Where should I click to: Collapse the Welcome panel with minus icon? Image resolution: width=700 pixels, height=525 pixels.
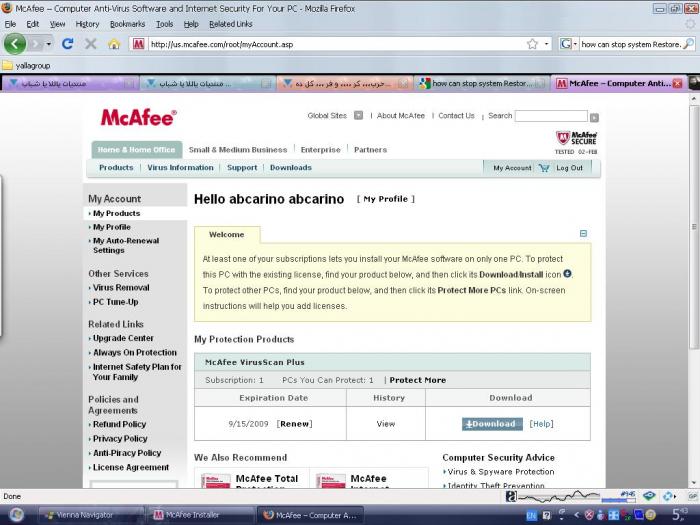[x=583, y=234]
